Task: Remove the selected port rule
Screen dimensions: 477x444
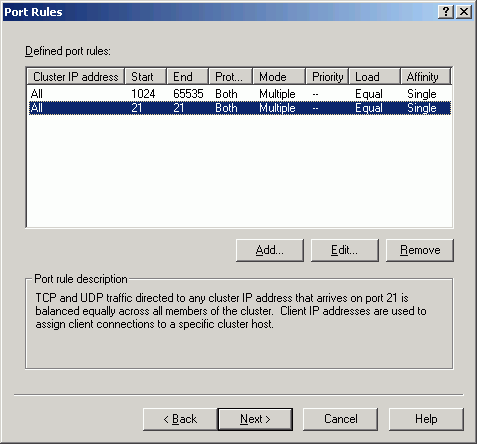Action: coord(420,250)
